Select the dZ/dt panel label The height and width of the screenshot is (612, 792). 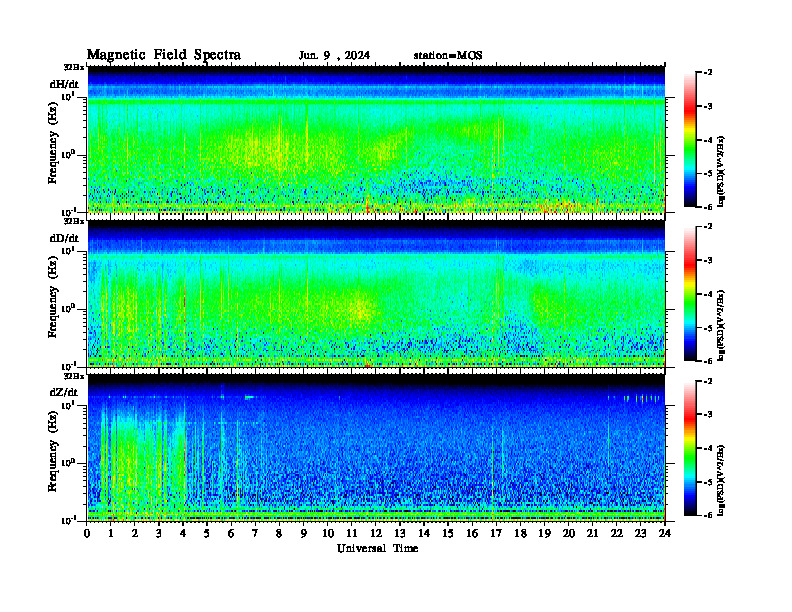64,392
